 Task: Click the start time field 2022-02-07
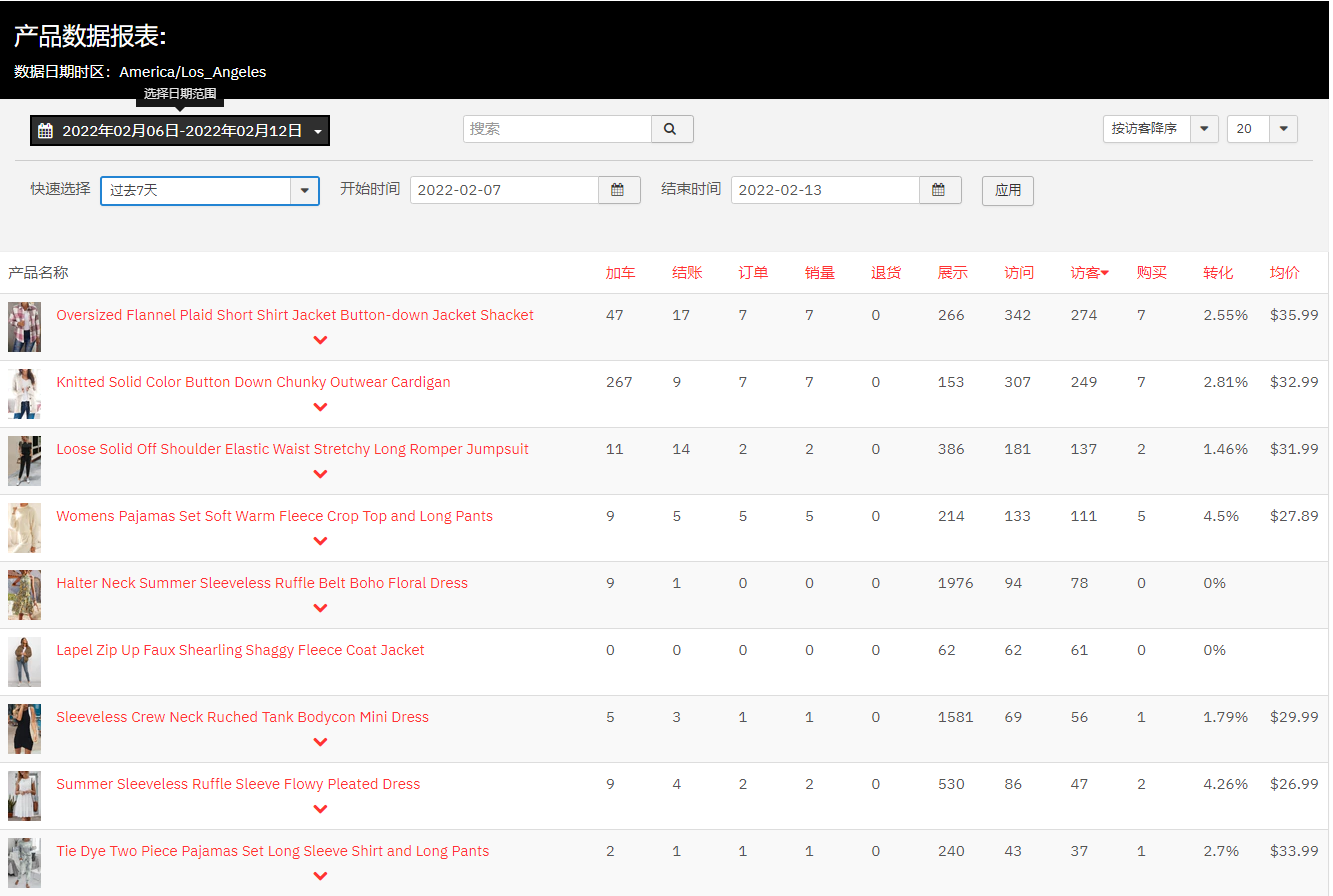click(x=505, y=190)
